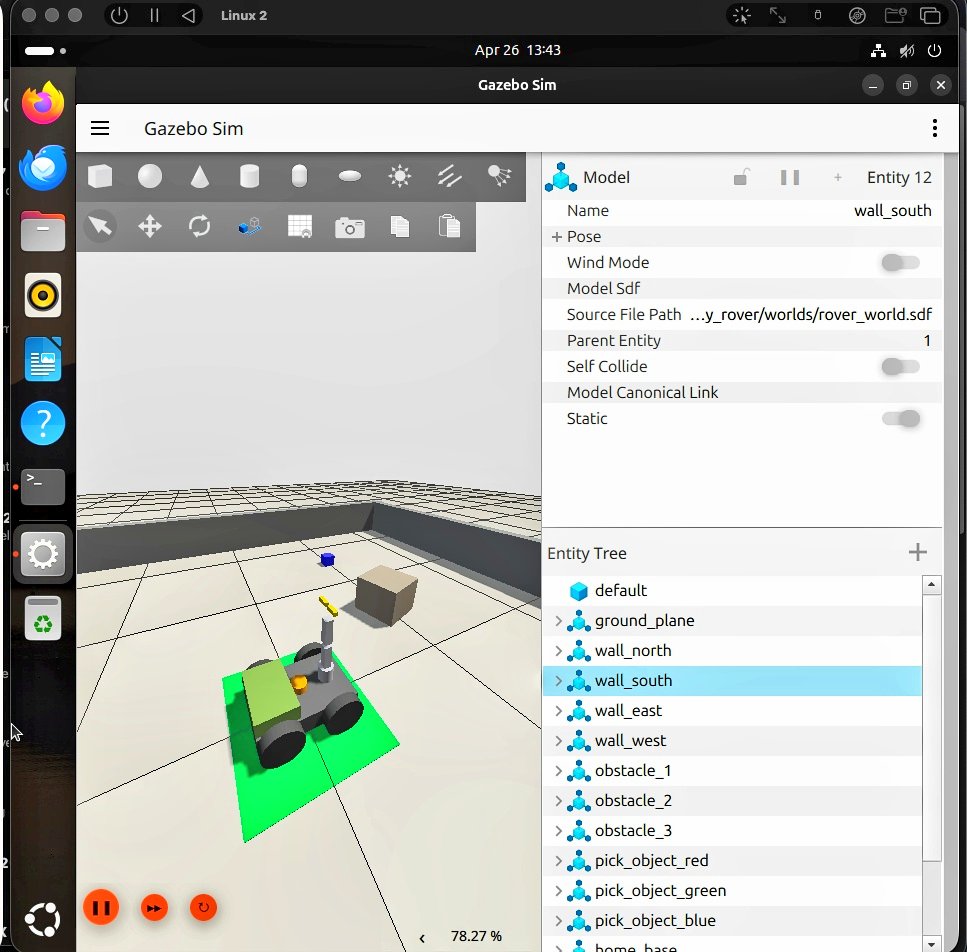The width and height of the screenshot is (967, 952).
Task: Select wall_north model row
Action: (x=732, y=651)
